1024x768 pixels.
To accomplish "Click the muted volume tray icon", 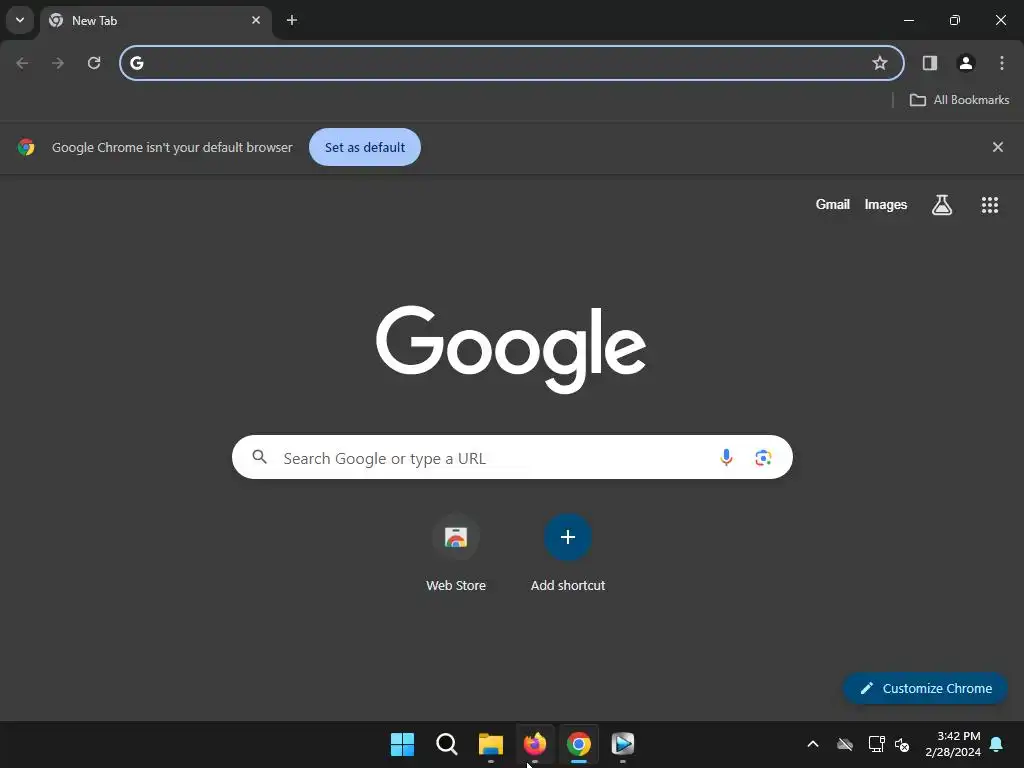I will 902,744.
